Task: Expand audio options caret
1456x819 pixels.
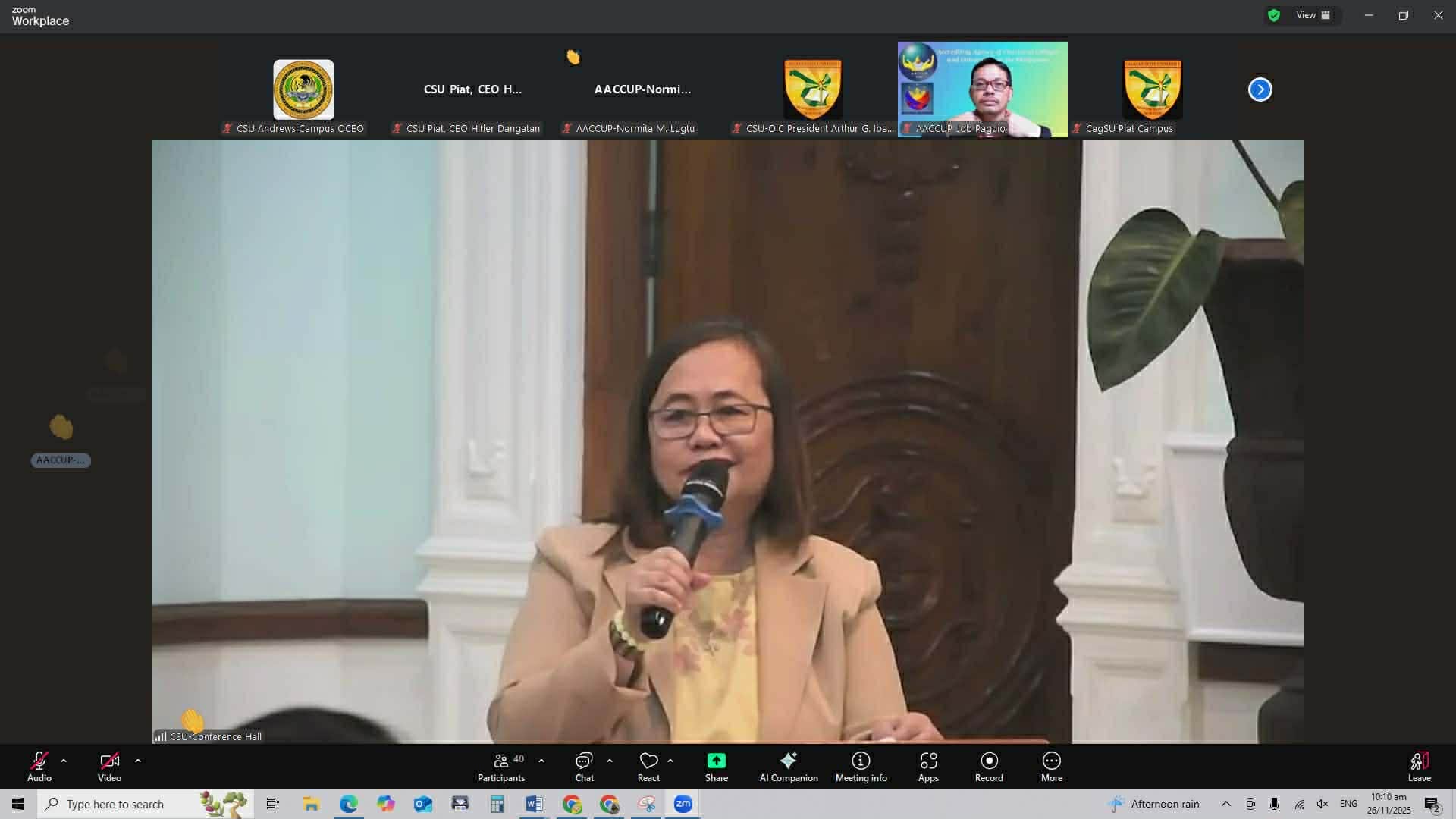Action: (64, 761)
